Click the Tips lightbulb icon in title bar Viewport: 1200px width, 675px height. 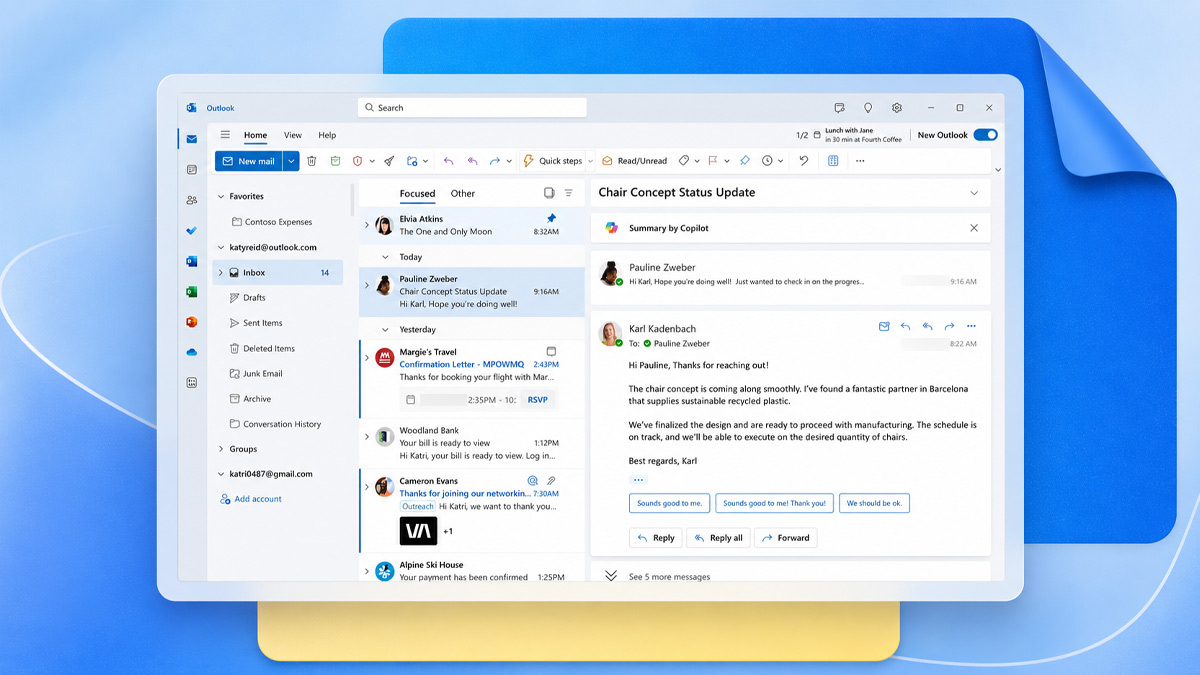[x=868, y=108]
